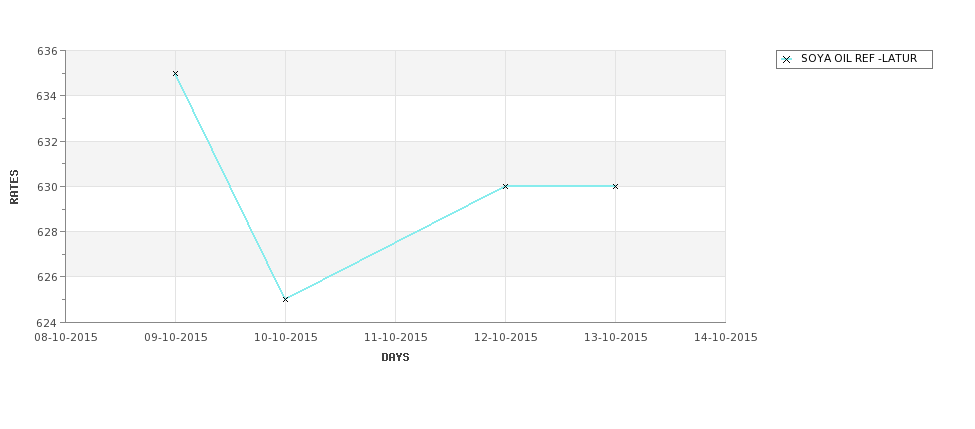Select the 13-10-2015 date tick label

pyautogui.click(x=616, y=338)
